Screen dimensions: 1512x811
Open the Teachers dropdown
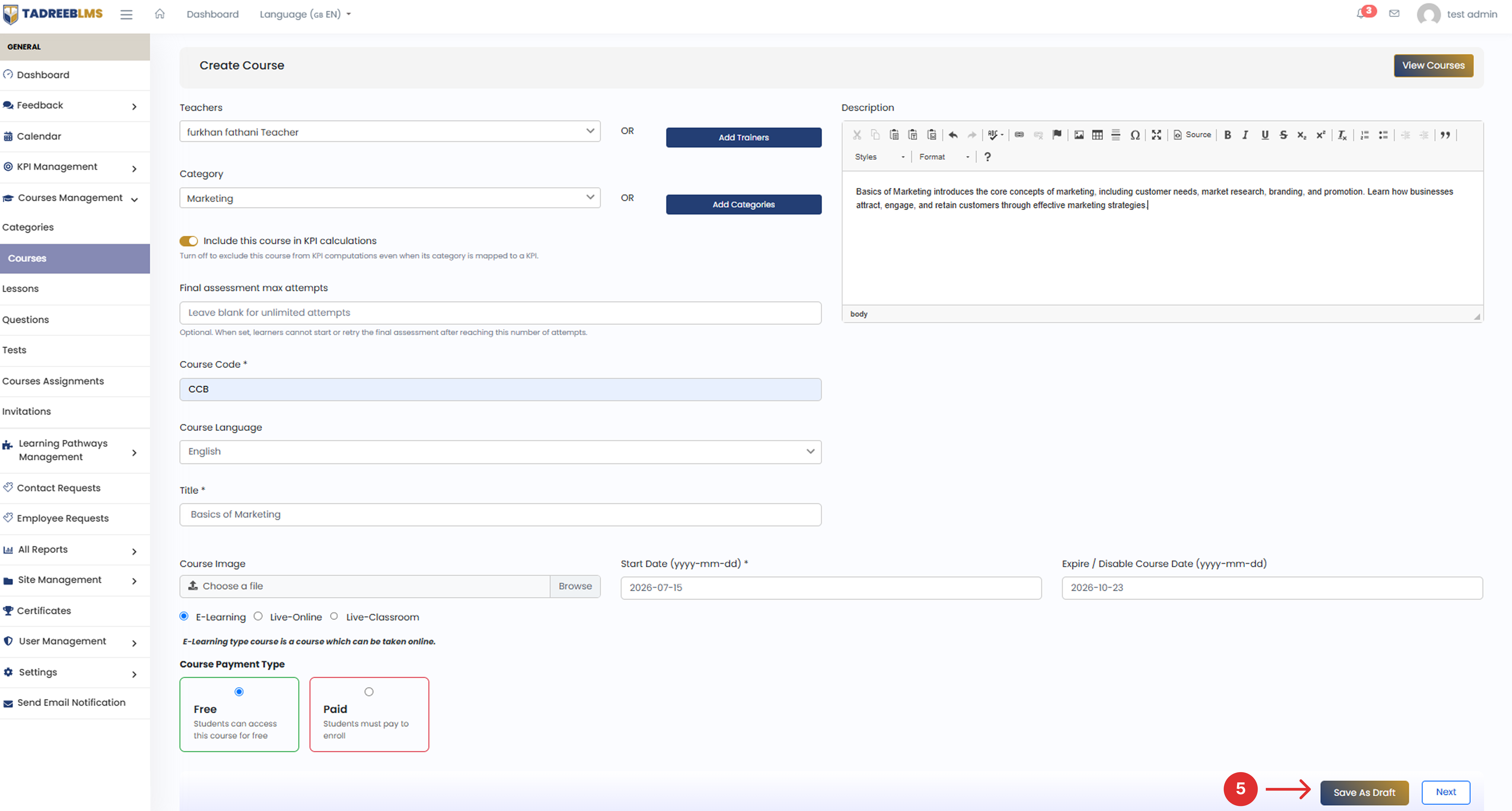(x=390, y=131)
